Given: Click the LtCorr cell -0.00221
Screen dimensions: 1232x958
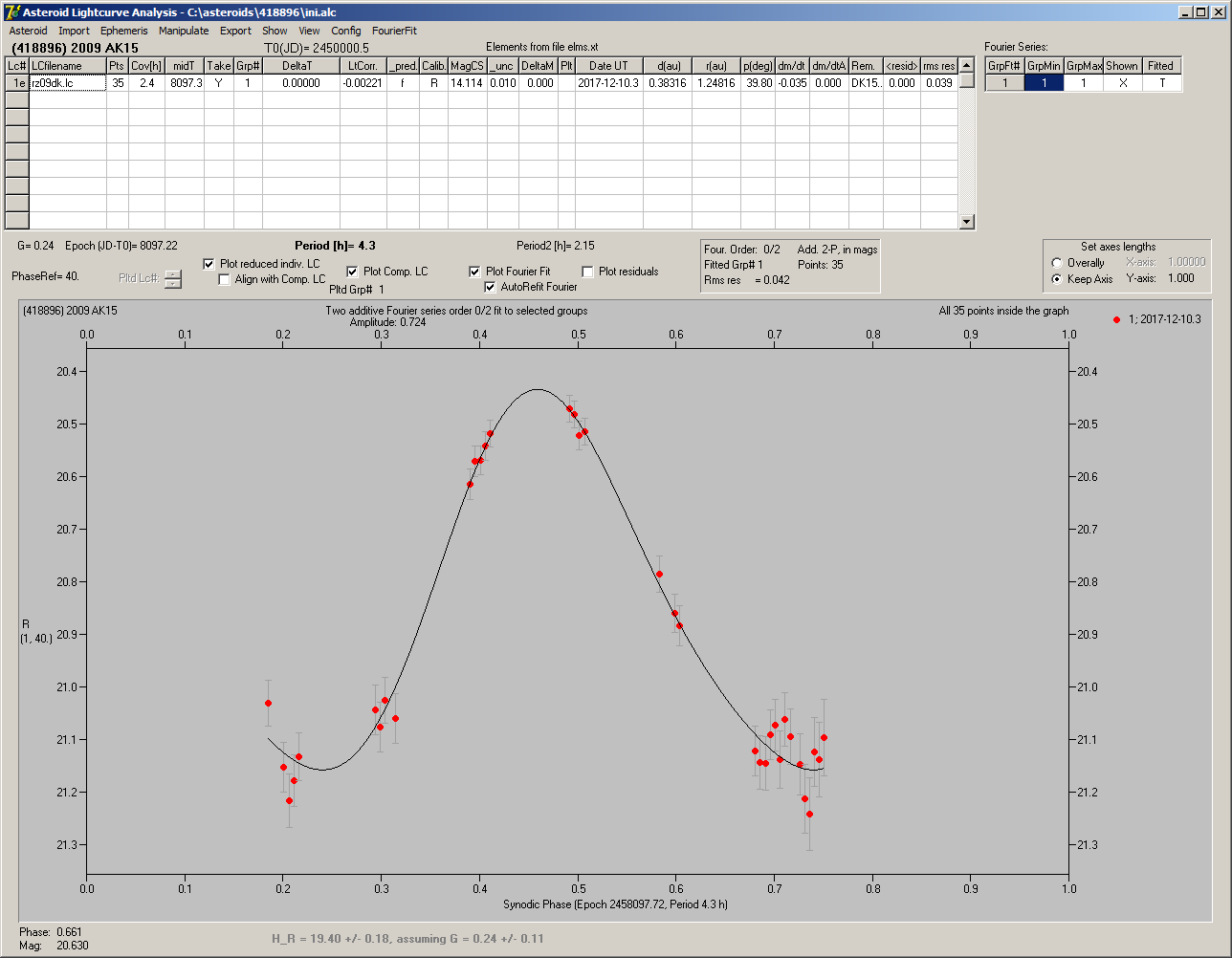Looking at the screenshot, I should (x=363, y=83).
